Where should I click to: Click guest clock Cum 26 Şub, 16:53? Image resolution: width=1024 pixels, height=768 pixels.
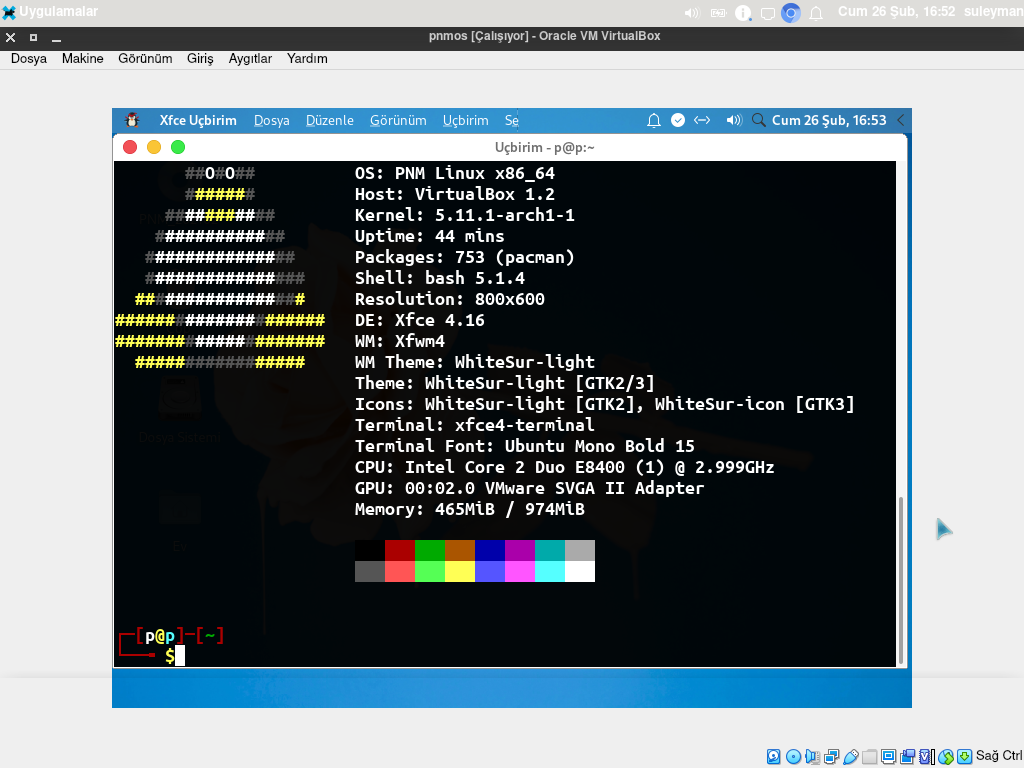[x=829, y=120]
